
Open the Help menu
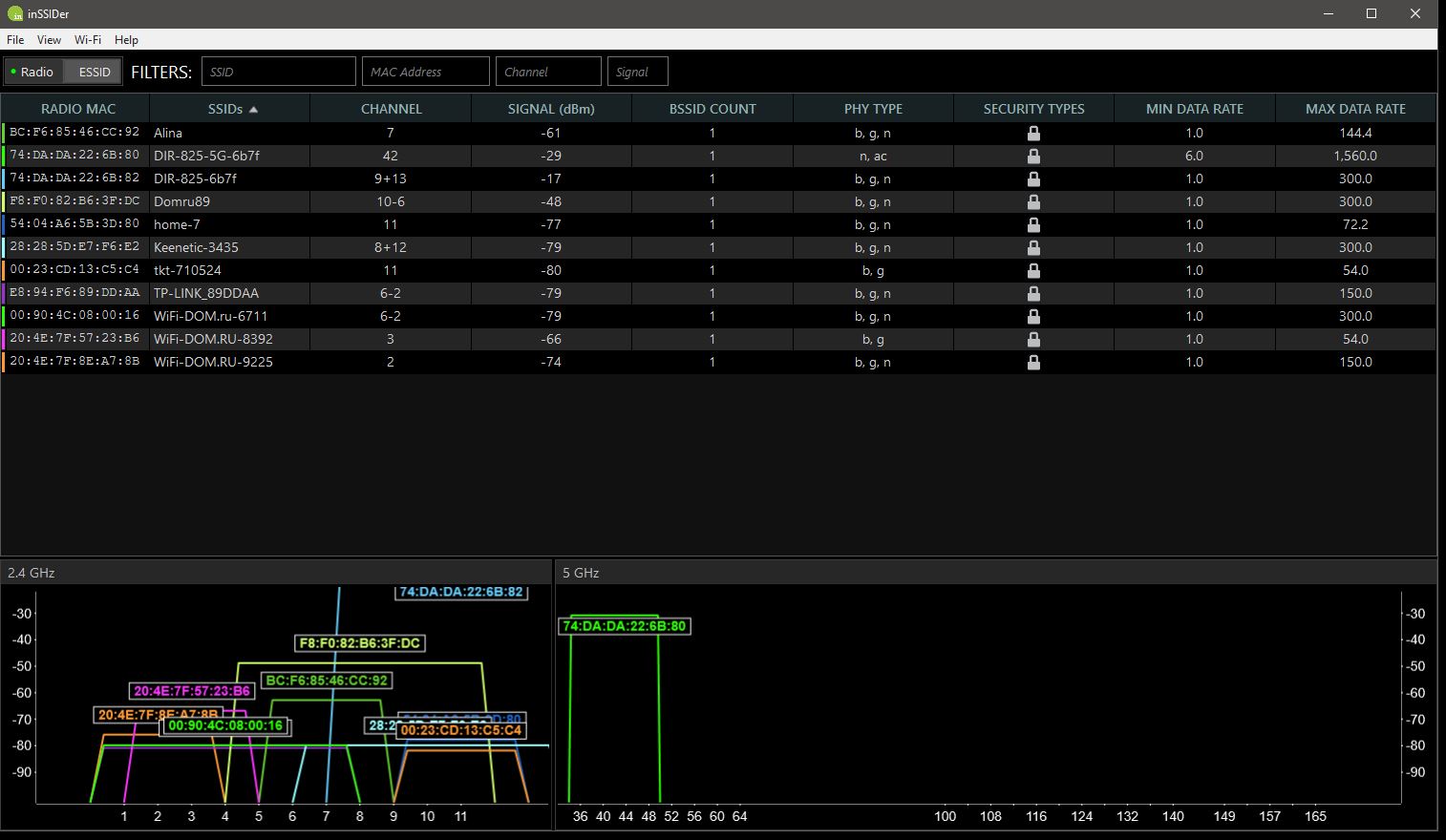tap(126, 40)
